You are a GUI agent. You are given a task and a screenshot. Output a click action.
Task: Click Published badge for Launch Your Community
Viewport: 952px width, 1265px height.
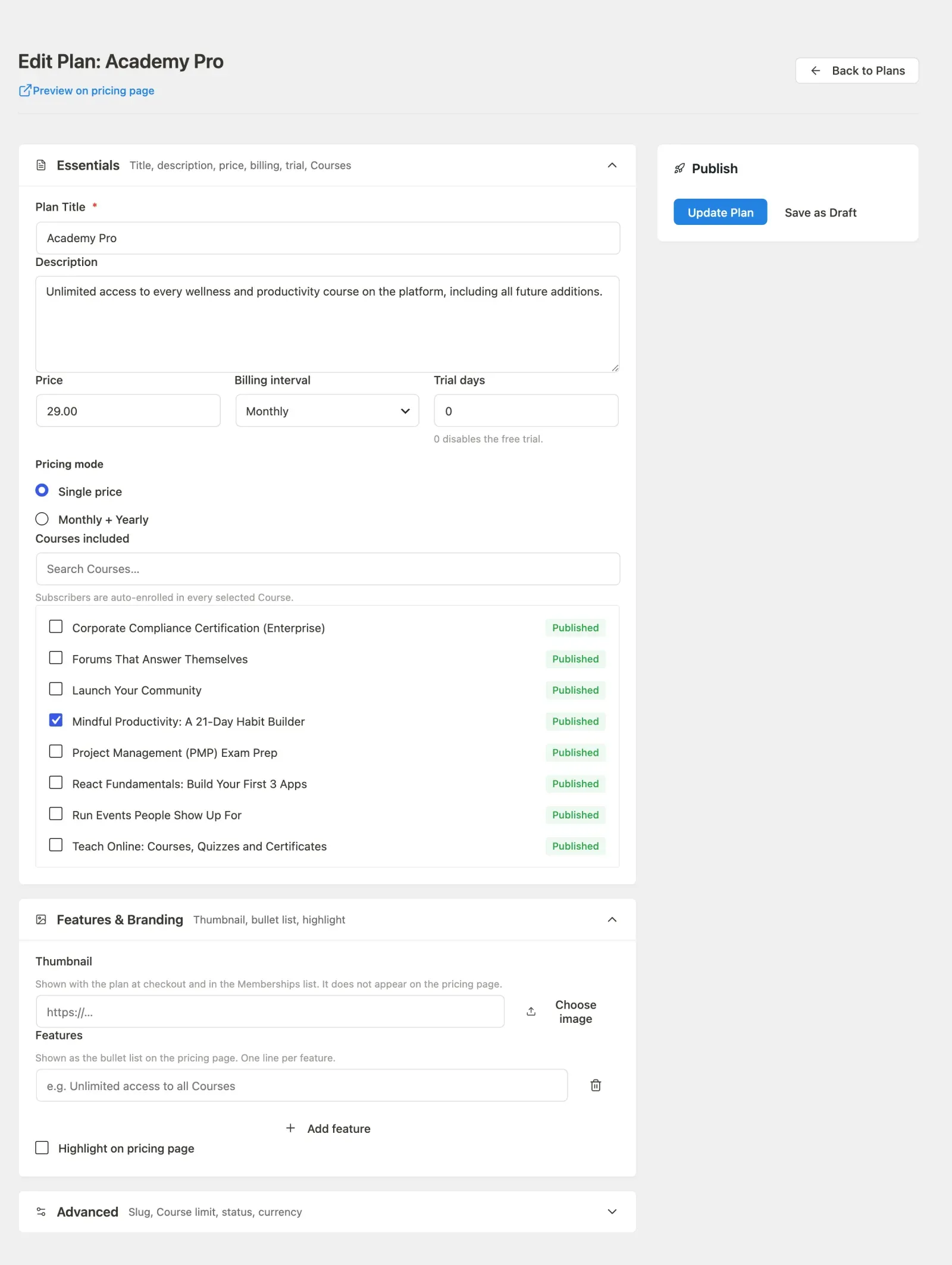tap(575, 690)
